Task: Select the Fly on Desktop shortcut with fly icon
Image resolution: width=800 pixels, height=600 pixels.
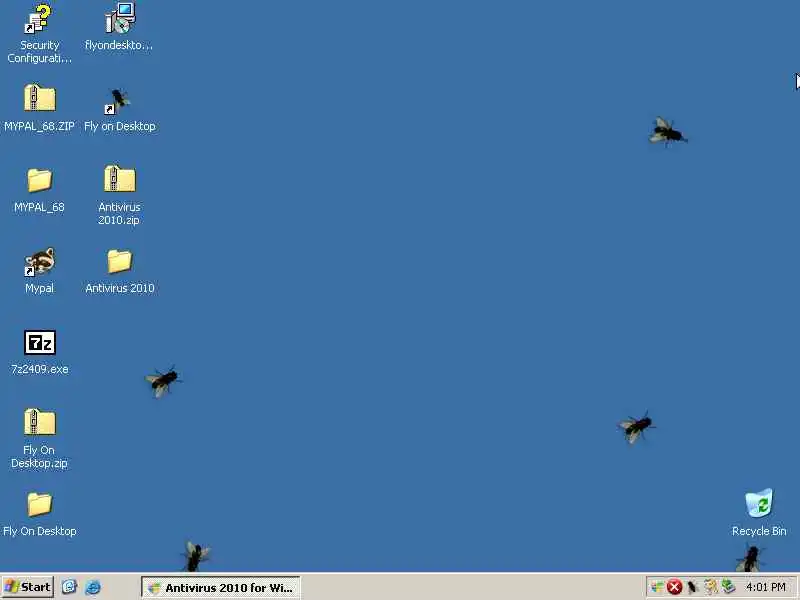Action: [119, 109]
